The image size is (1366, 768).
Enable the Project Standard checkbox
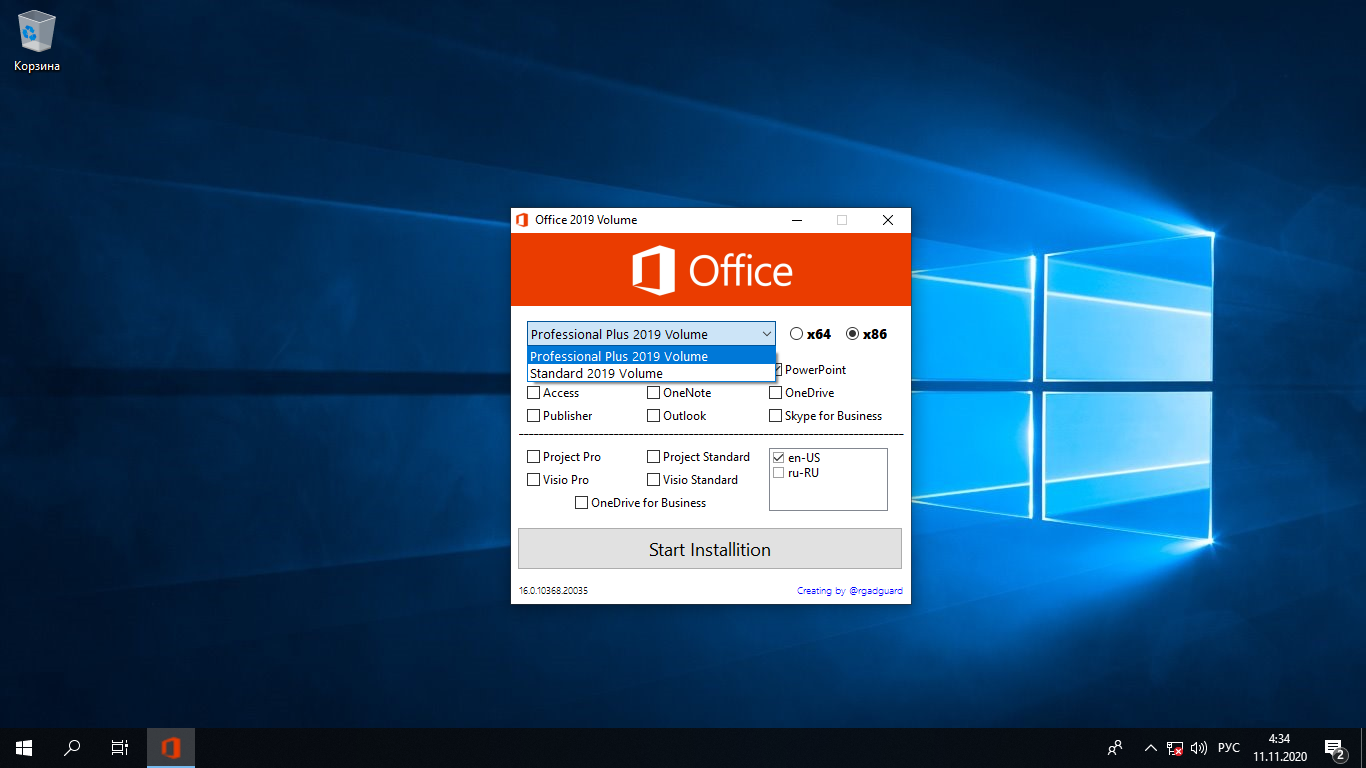tap(653, 457)
